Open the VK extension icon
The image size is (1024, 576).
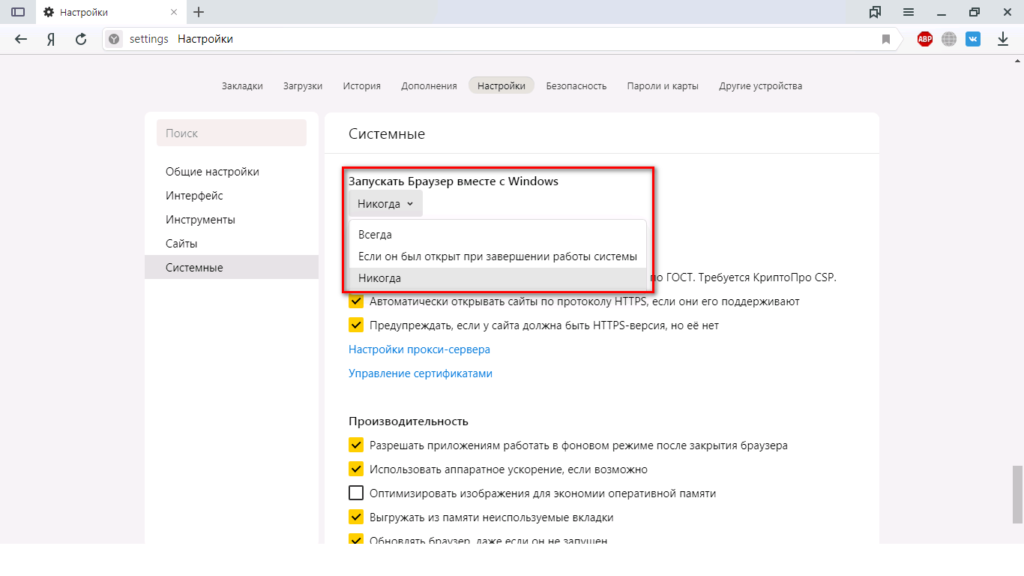click(973, 39)
